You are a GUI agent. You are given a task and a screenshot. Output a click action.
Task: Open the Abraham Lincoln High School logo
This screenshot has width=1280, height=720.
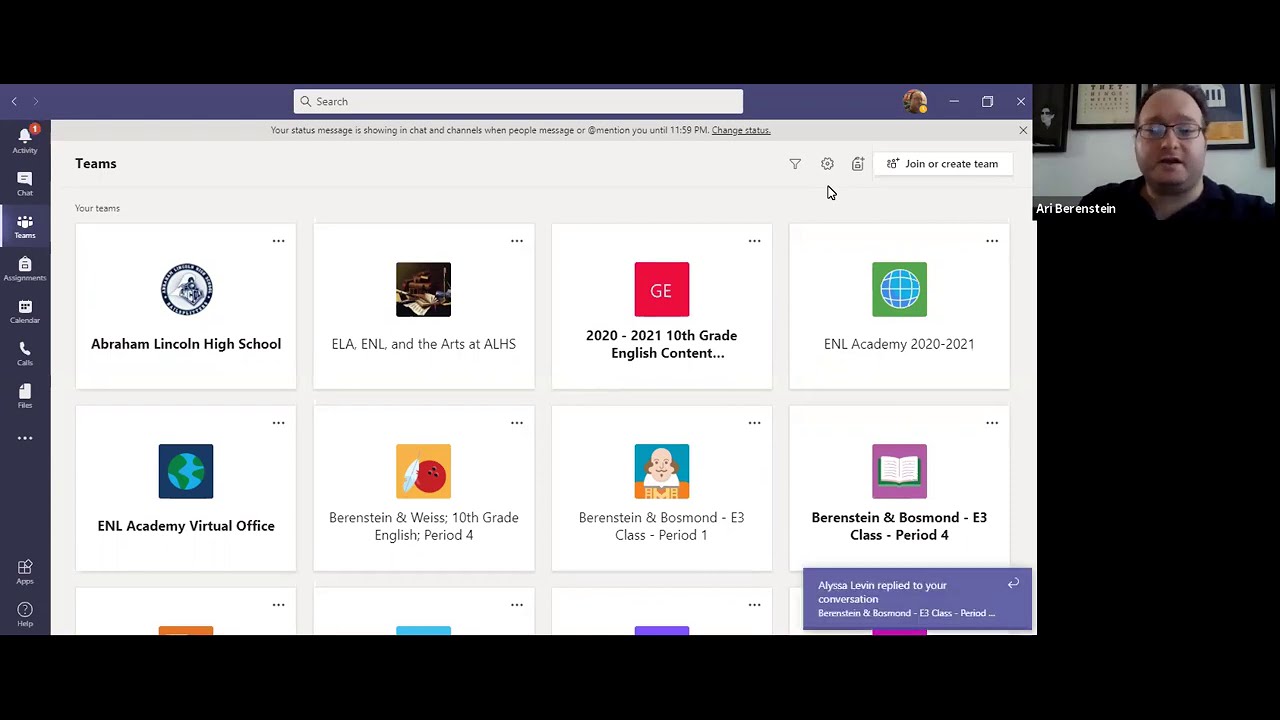pos(186,289)
